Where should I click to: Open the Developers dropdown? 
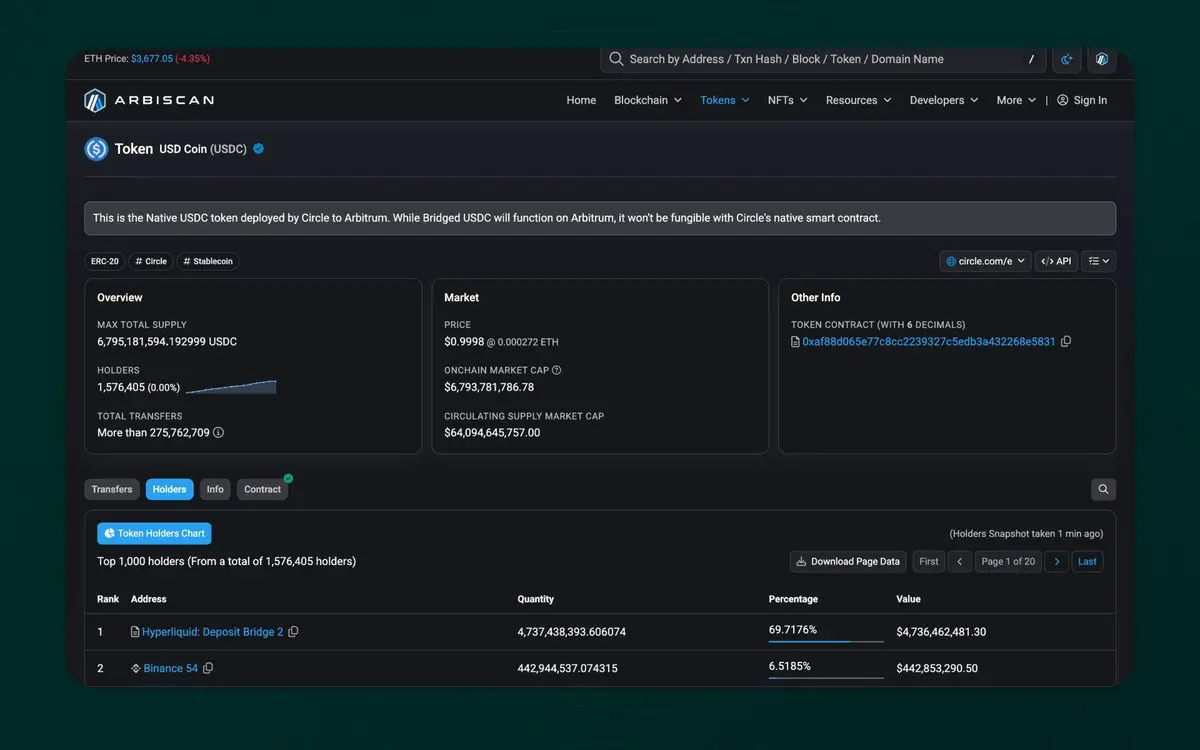tap(944, 100)
